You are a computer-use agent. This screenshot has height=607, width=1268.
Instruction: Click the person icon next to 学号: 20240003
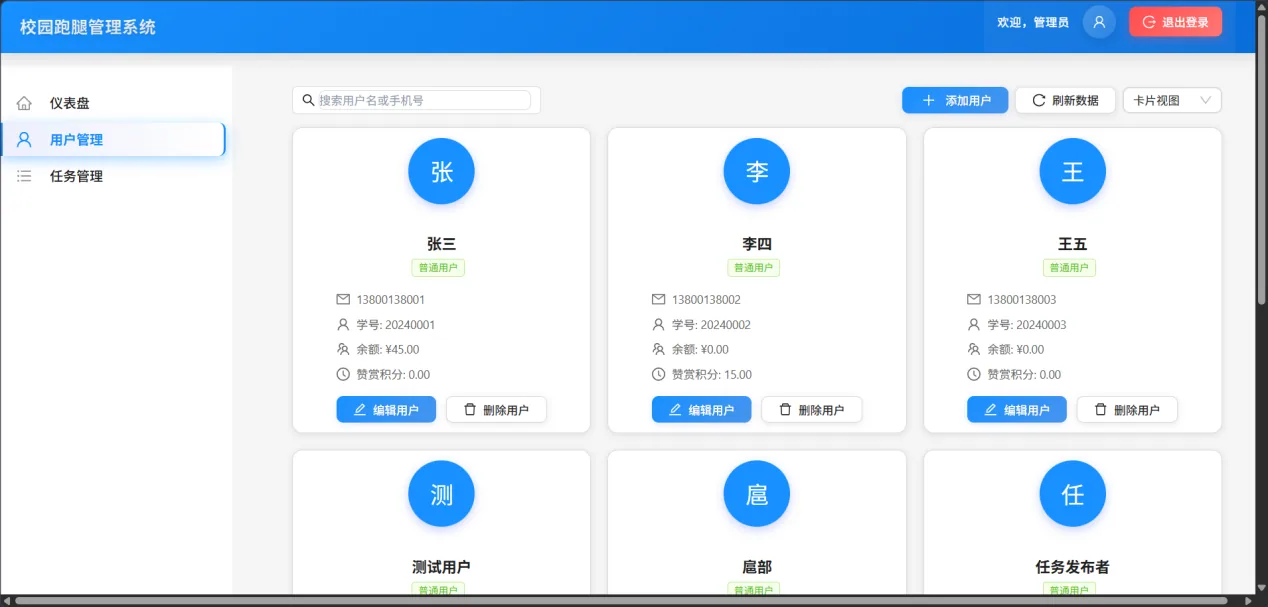(x=974, y=324)
